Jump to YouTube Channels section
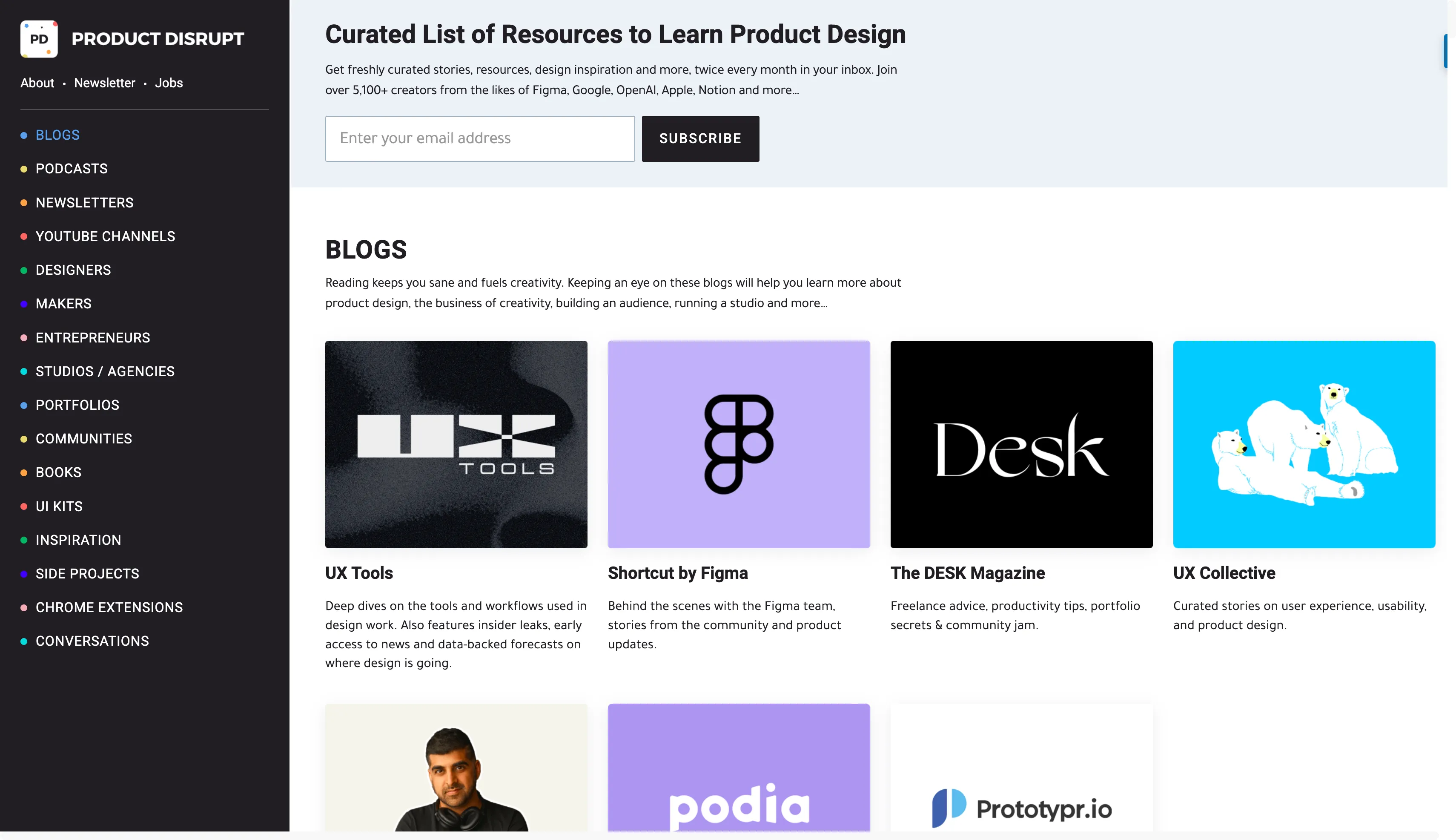Image resolution: width=1456 pixels, height=840 pixels. 106,236
